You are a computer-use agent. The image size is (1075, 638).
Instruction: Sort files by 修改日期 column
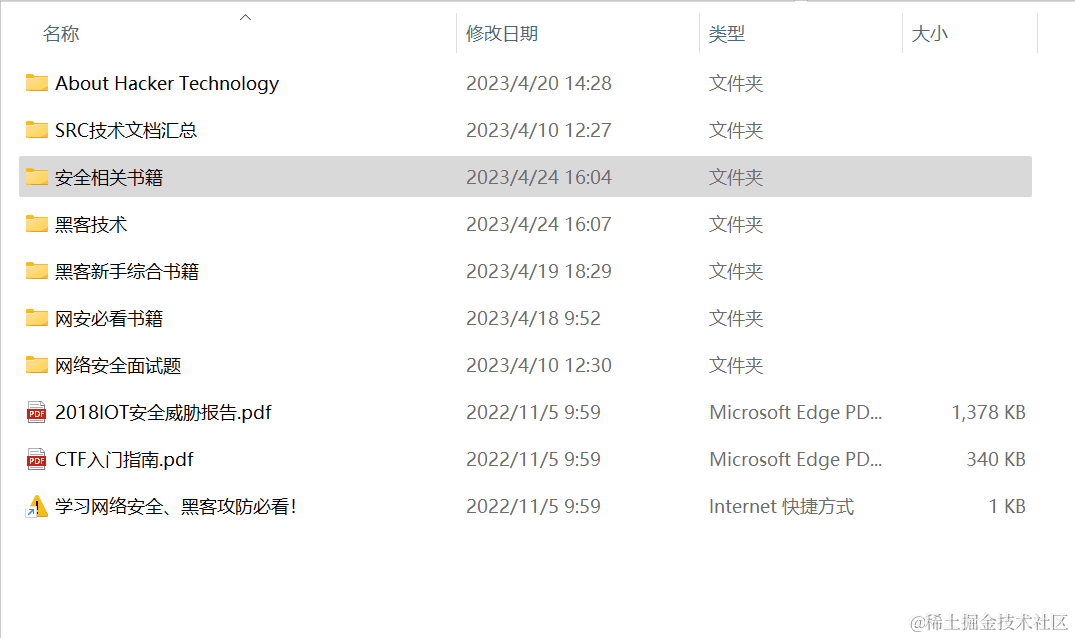502,34
